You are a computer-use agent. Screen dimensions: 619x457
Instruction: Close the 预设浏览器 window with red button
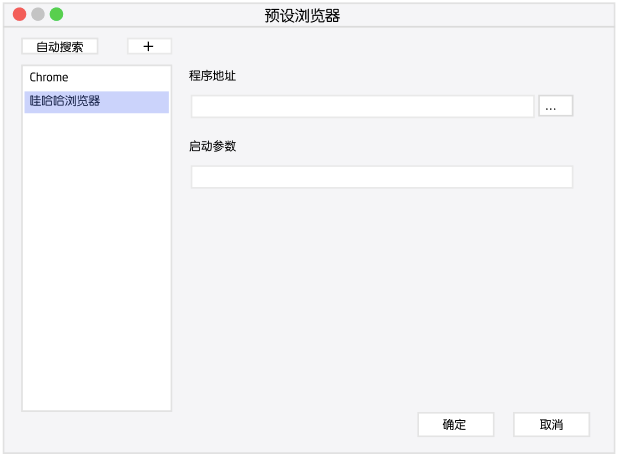click(x=19, y=14)
